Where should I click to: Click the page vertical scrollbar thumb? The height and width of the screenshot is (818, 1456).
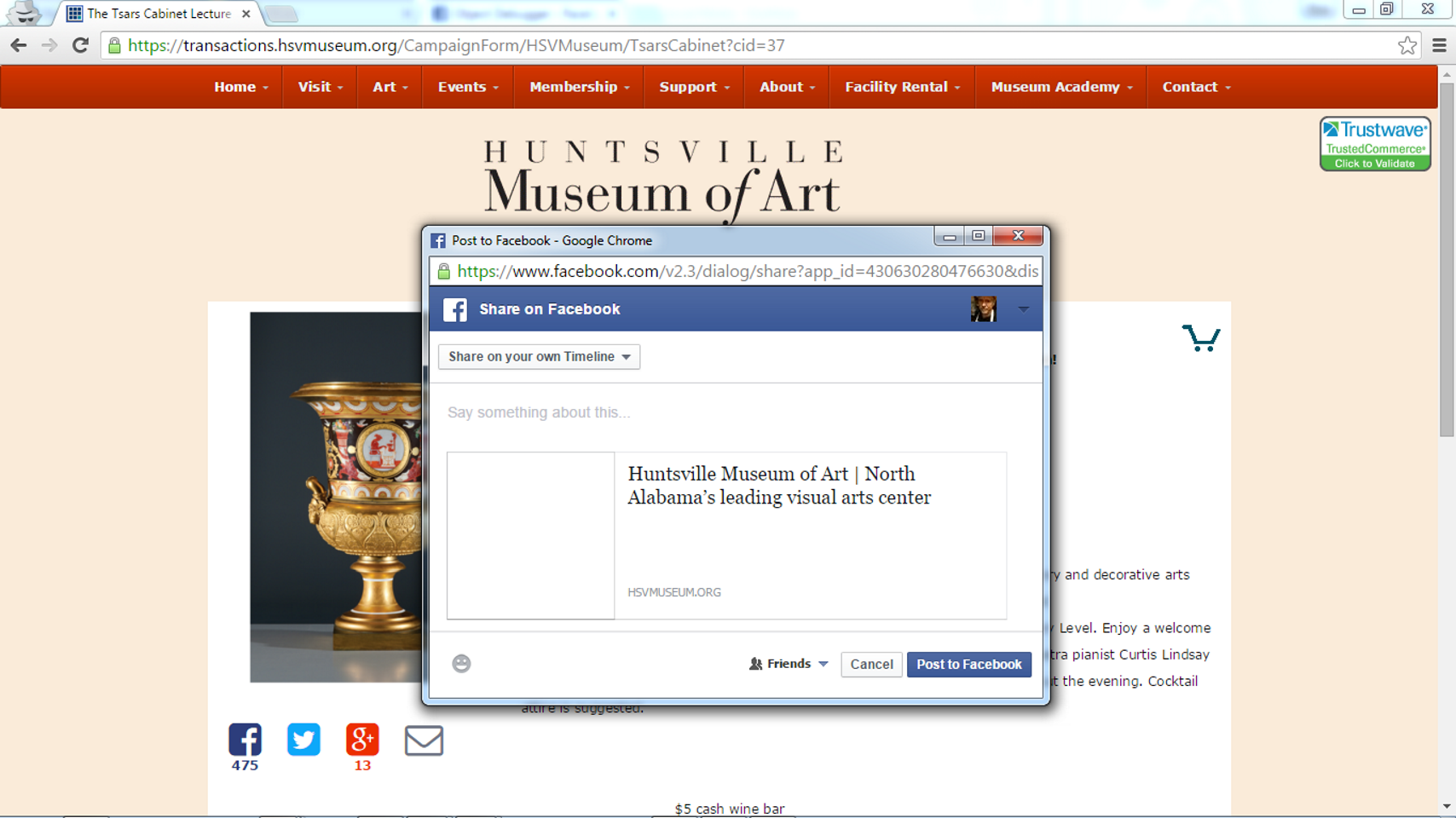point(1447,260)
